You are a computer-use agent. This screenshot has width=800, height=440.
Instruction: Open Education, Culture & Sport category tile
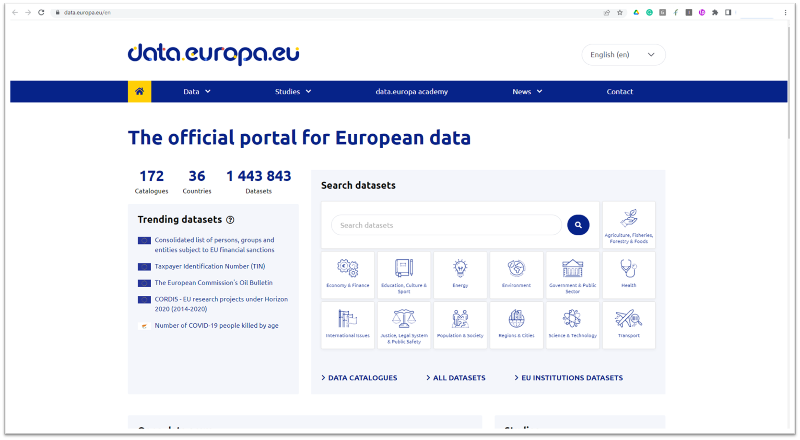(404, 275)
